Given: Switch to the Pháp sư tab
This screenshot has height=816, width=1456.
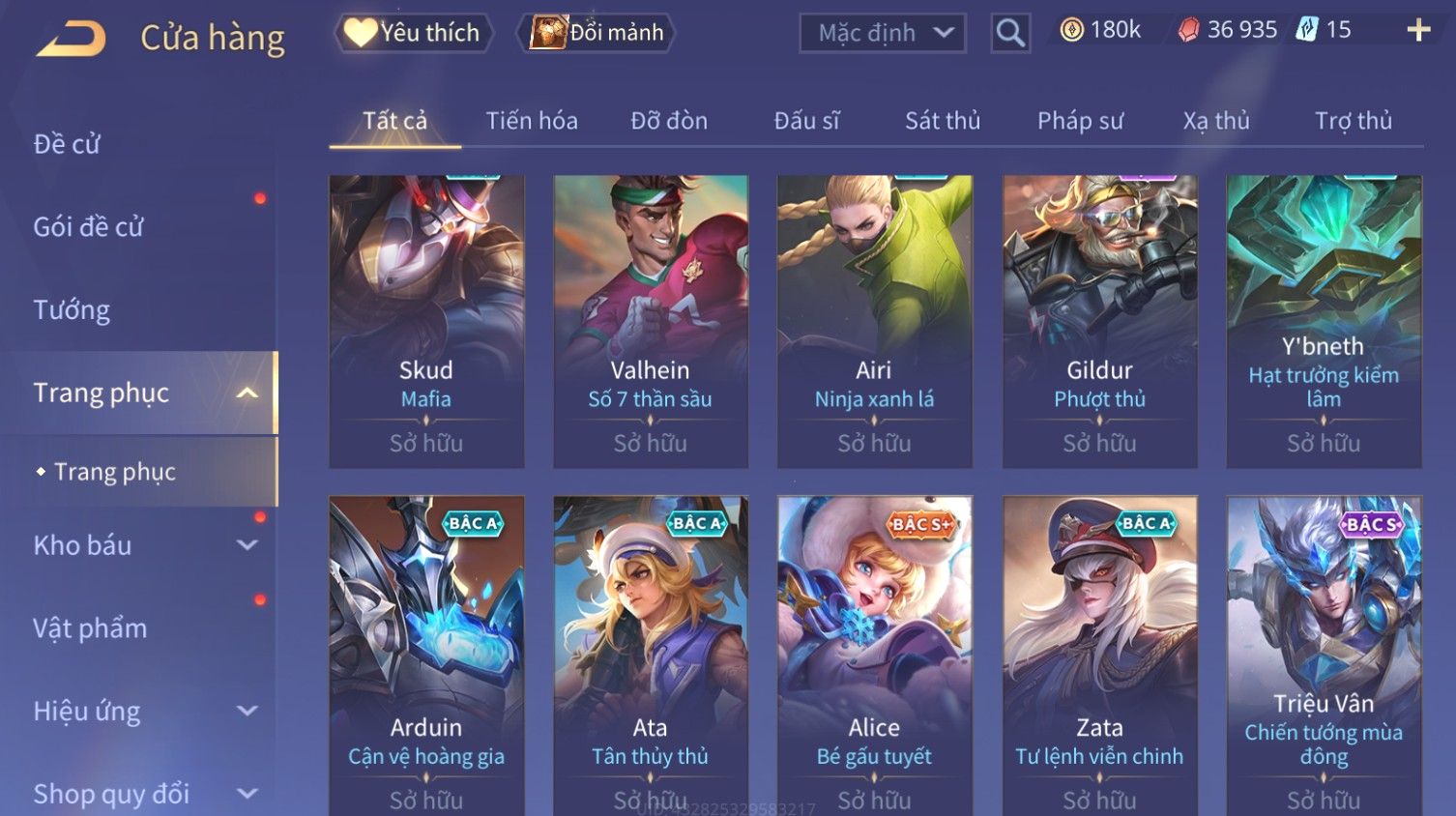Looking at the screenshot, I should (x=1080, y=121).
